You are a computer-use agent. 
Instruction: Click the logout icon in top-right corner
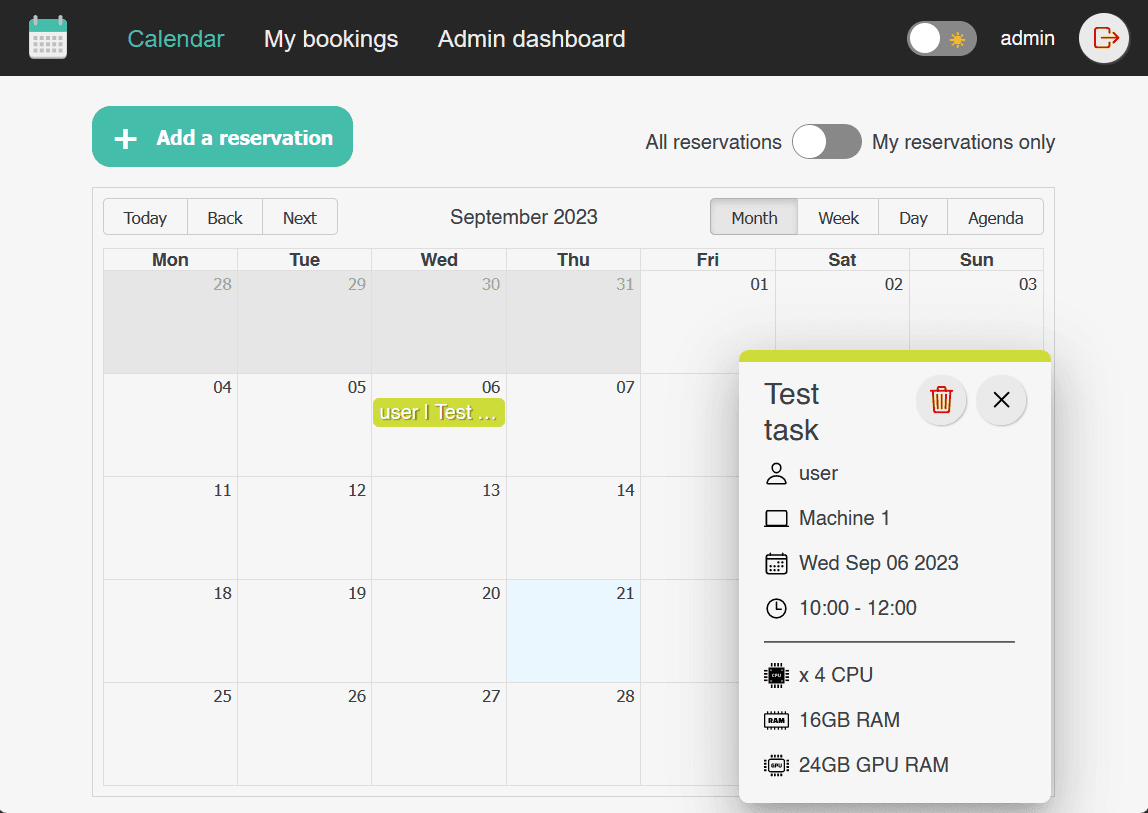pyautogui.click(x=1103, y=38)
